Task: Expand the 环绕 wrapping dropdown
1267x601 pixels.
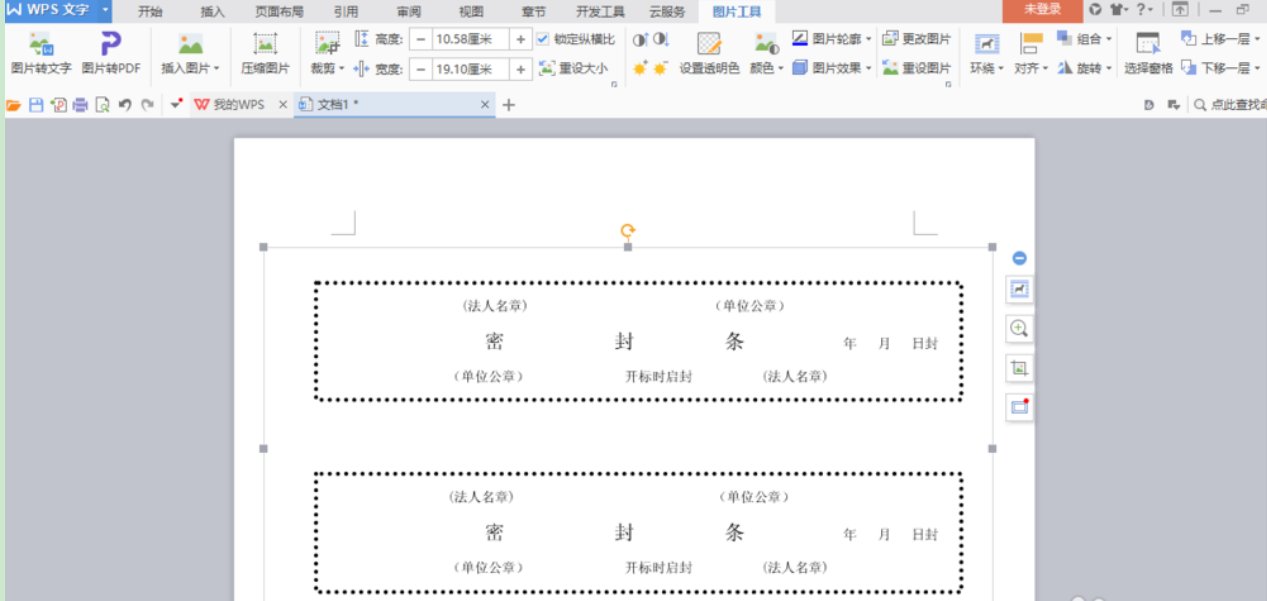Action: pos(1001,70)
